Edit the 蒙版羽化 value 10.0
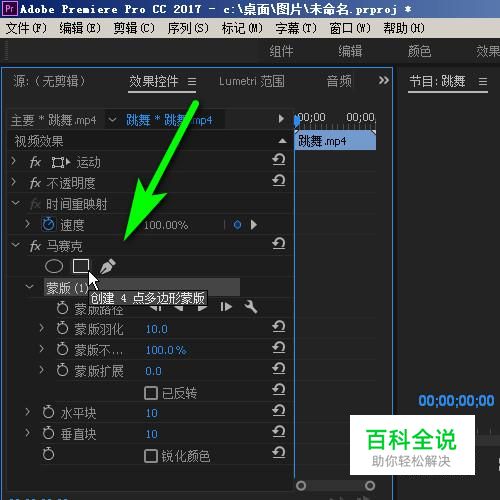The height and width of the screenshot is (500, 500). click(157, 329)
